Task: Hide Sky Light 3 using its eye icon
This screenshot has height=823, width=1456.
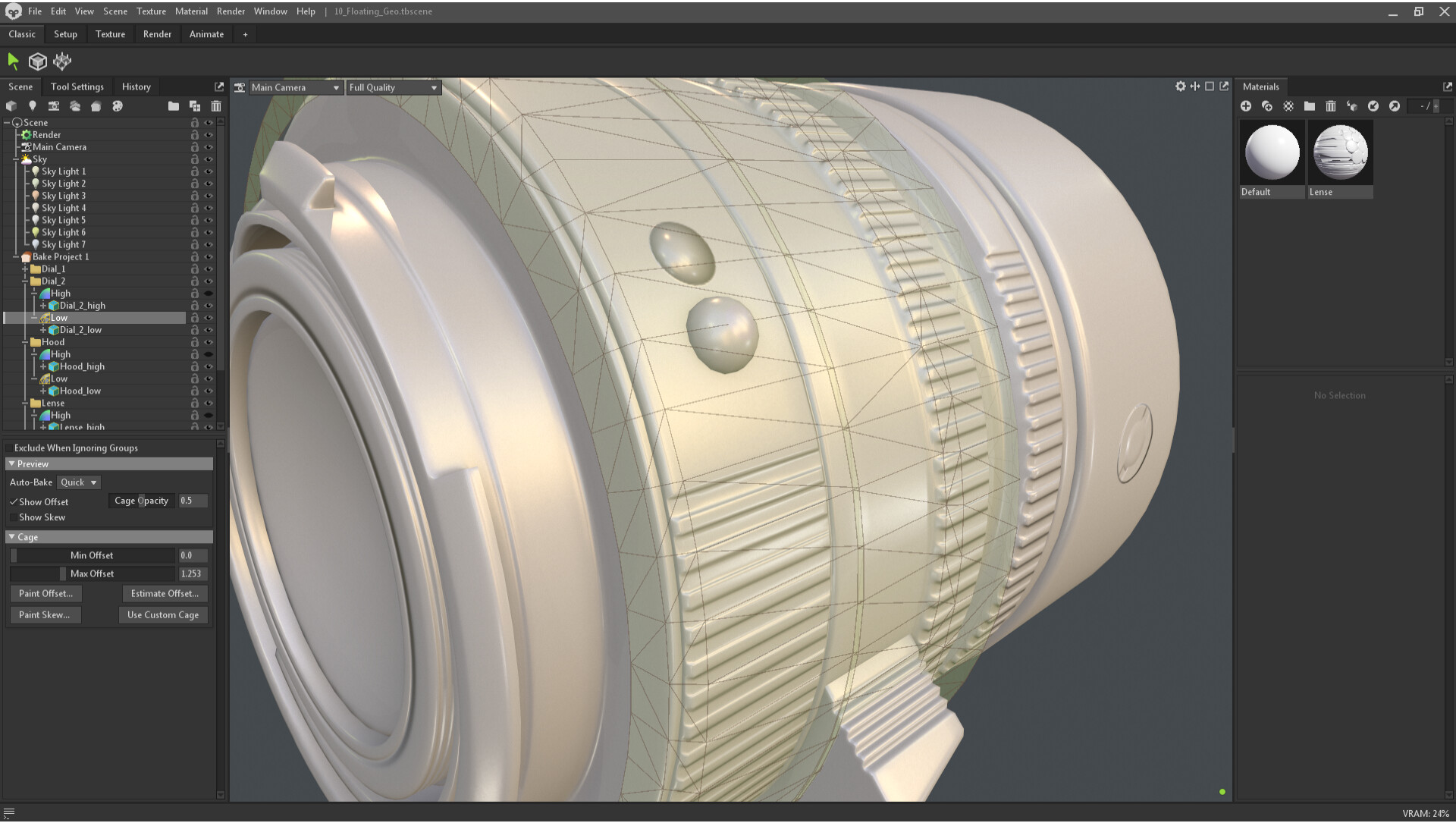Action: [209, 196]
